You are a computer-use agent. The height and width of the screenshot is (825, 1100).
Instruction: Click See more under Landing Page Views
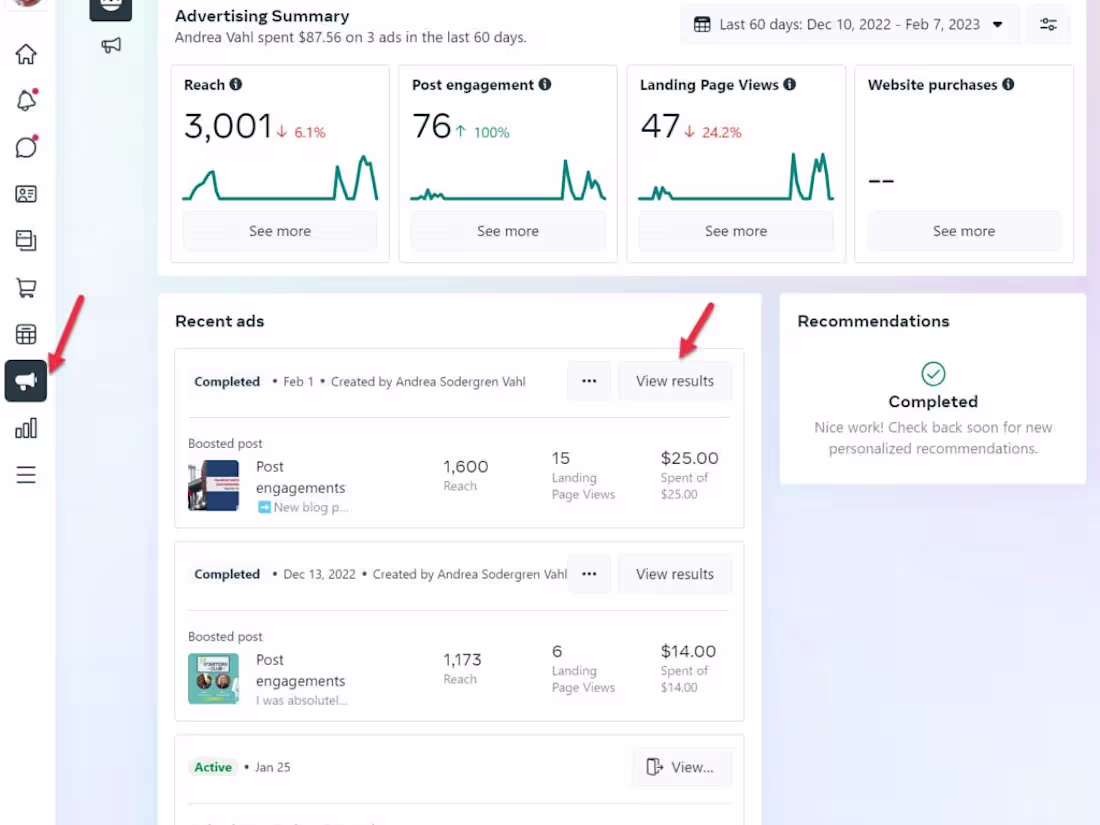tap(736, 231)
